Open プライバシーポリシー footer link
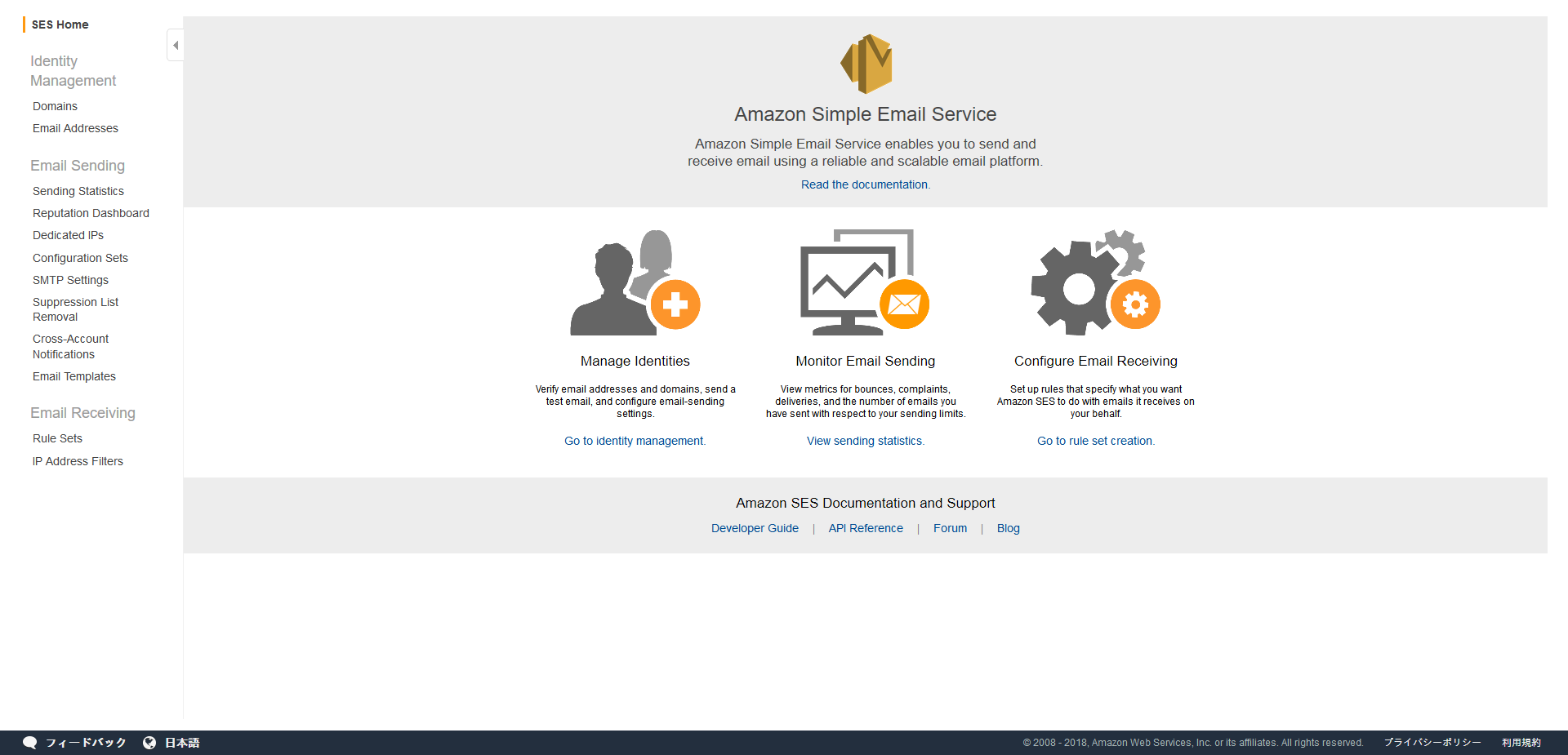The image size is (1568, 755). pyautogui.click(x=1432, y=743)
